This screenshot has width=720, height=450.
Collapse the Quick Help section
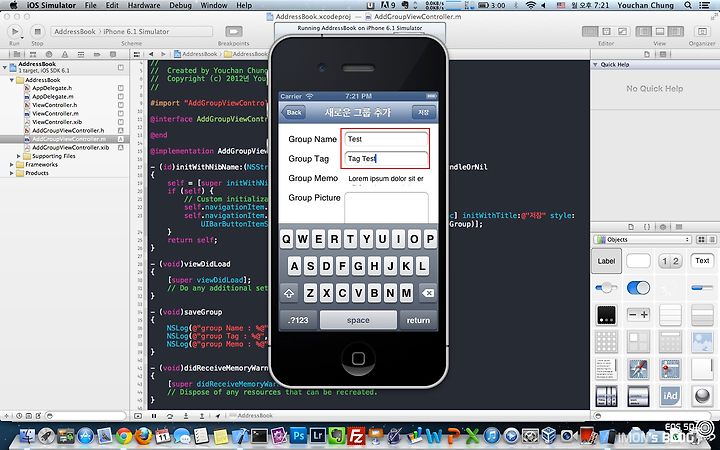coord(596,65)
